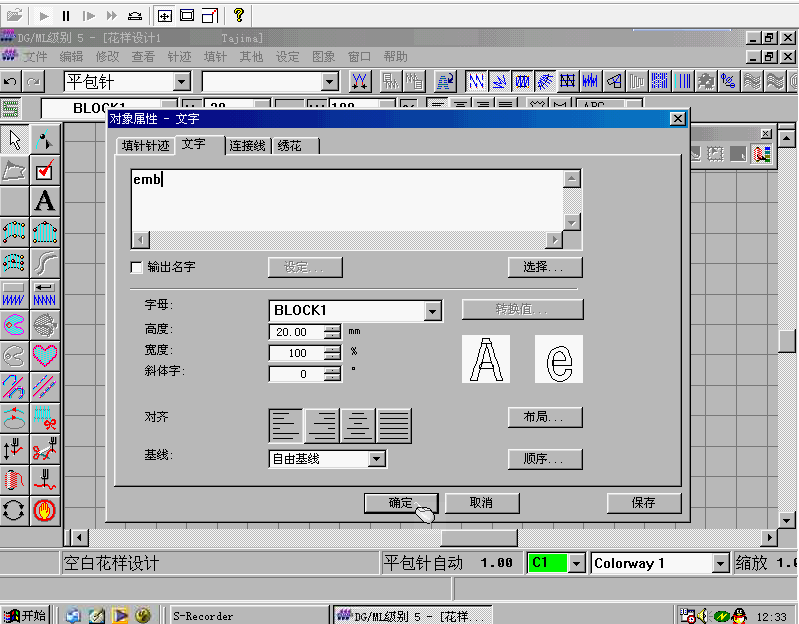Click the 布局... layout button
799x624 pixels.
pyautogui.click(x=545, y=417)
